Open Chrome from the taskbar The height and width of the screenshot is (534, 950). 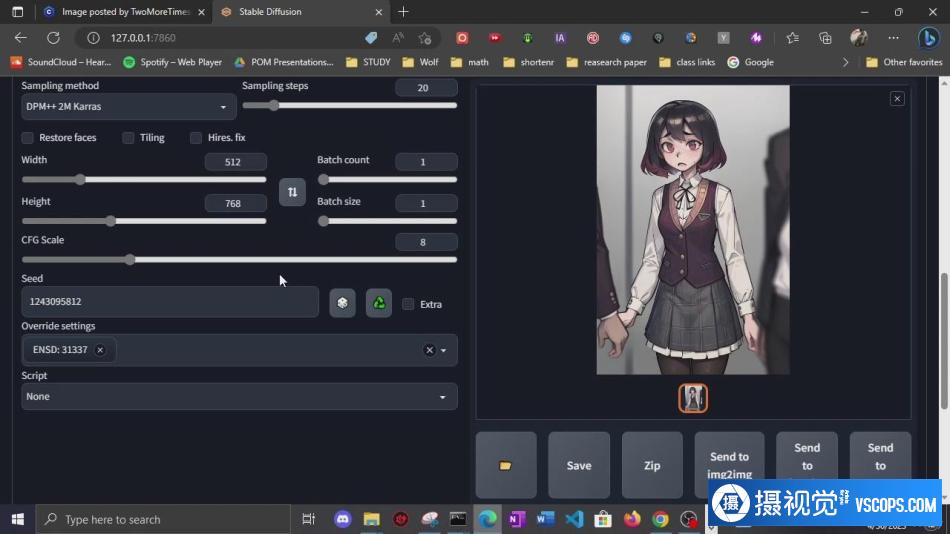[660, 519]
